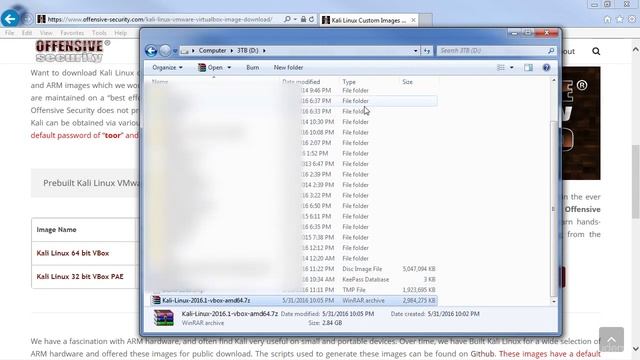Click the Offensive Security logo

click(x=73, y=51)
